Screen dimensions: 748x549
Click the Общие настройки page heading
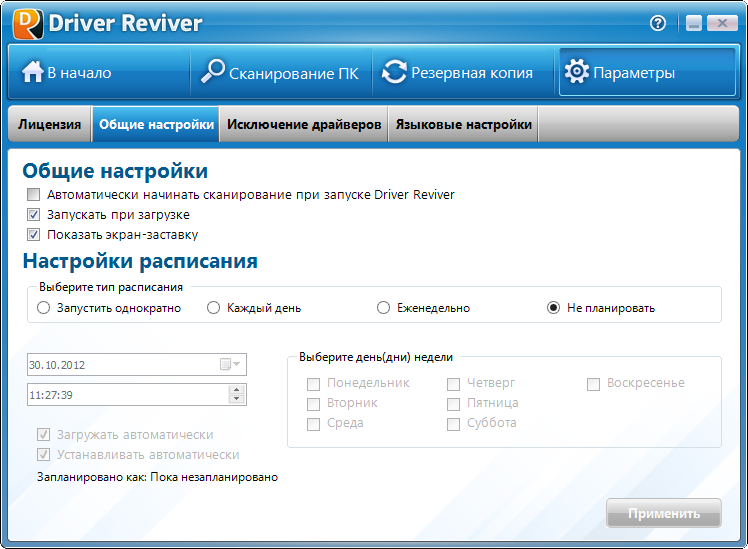[115, 171]
